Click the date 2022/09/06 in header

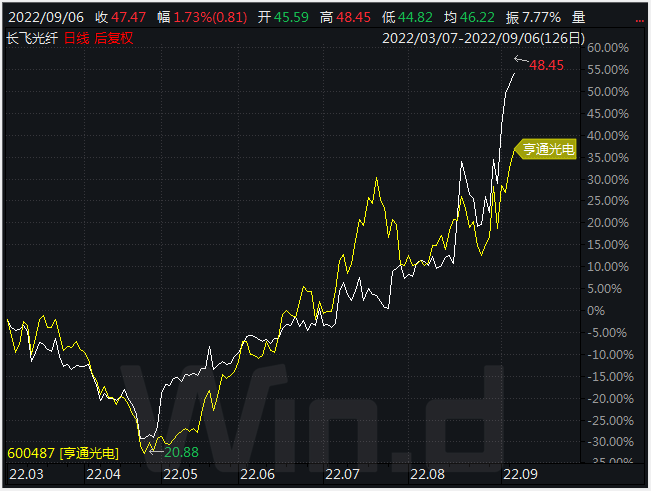[x=46, y=17]
